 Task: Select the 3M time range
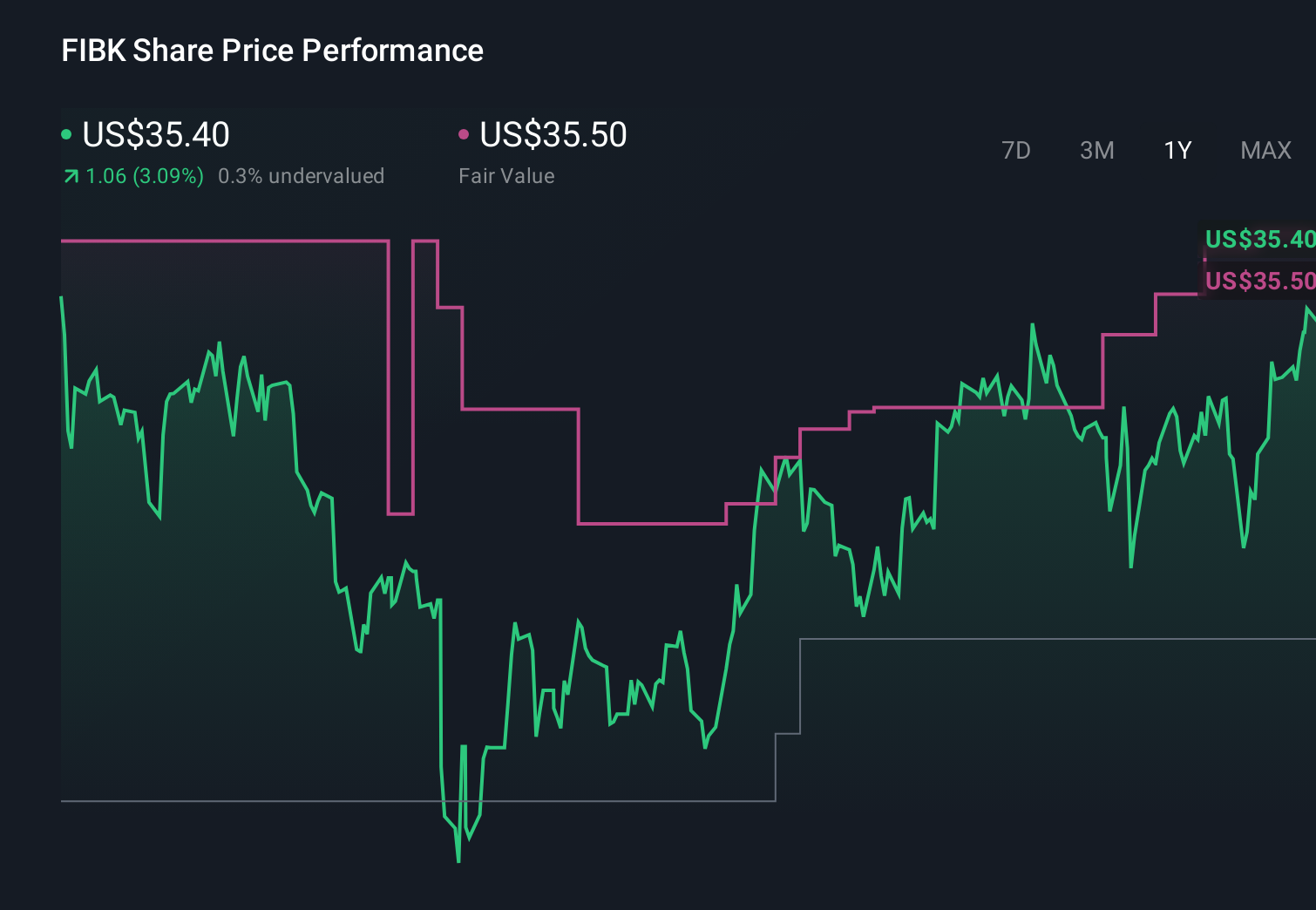point(1096,151)
